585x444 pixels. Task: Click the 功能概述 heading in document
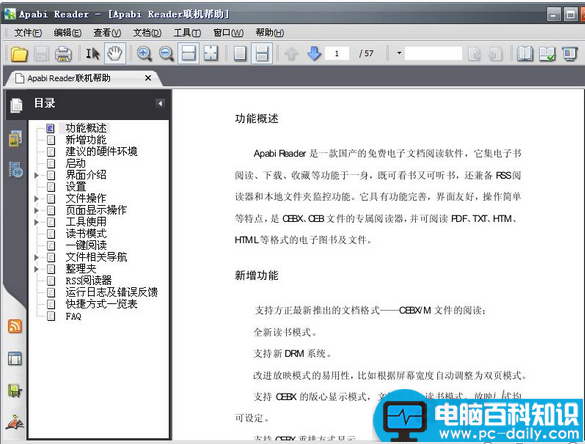257,119
